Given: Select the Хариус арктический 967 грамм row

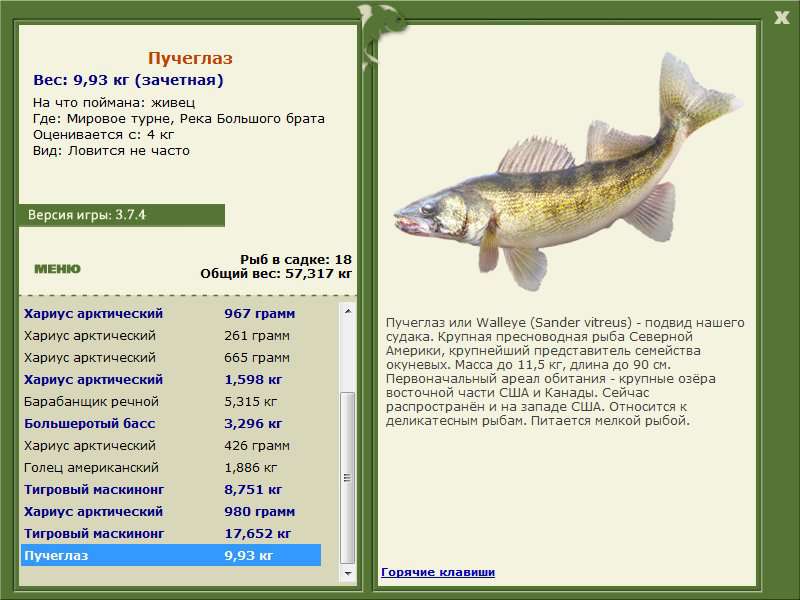Looking at the screenshot, I should (x=171, y=313).
